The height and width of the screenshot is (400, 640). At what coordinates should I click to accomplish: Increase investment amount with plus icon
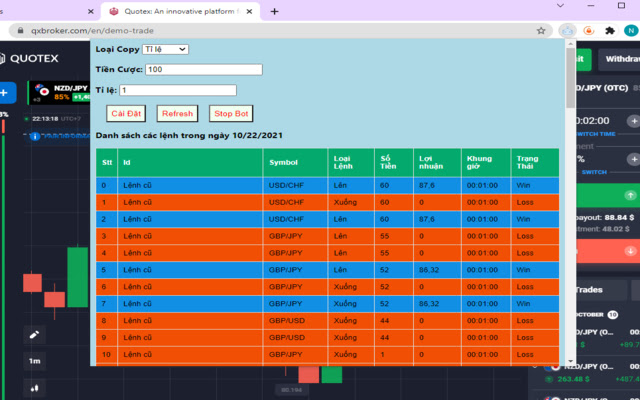(634, 159)
